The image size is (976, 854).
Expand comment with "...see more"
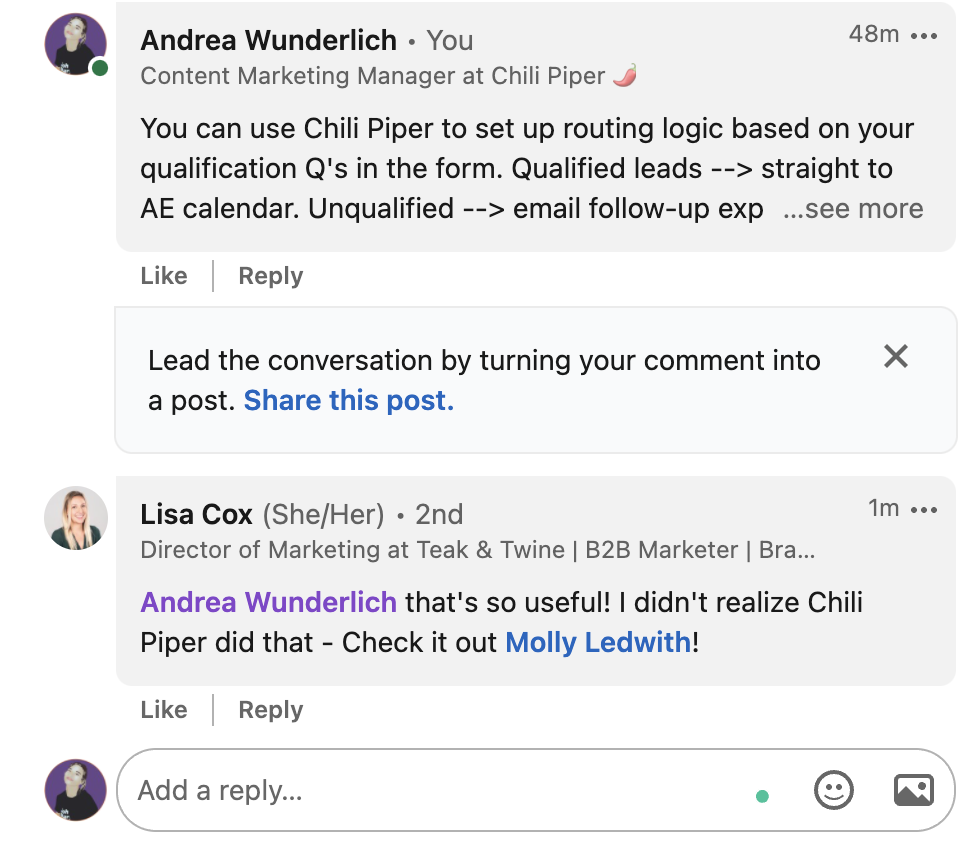(x=853, y=209)
